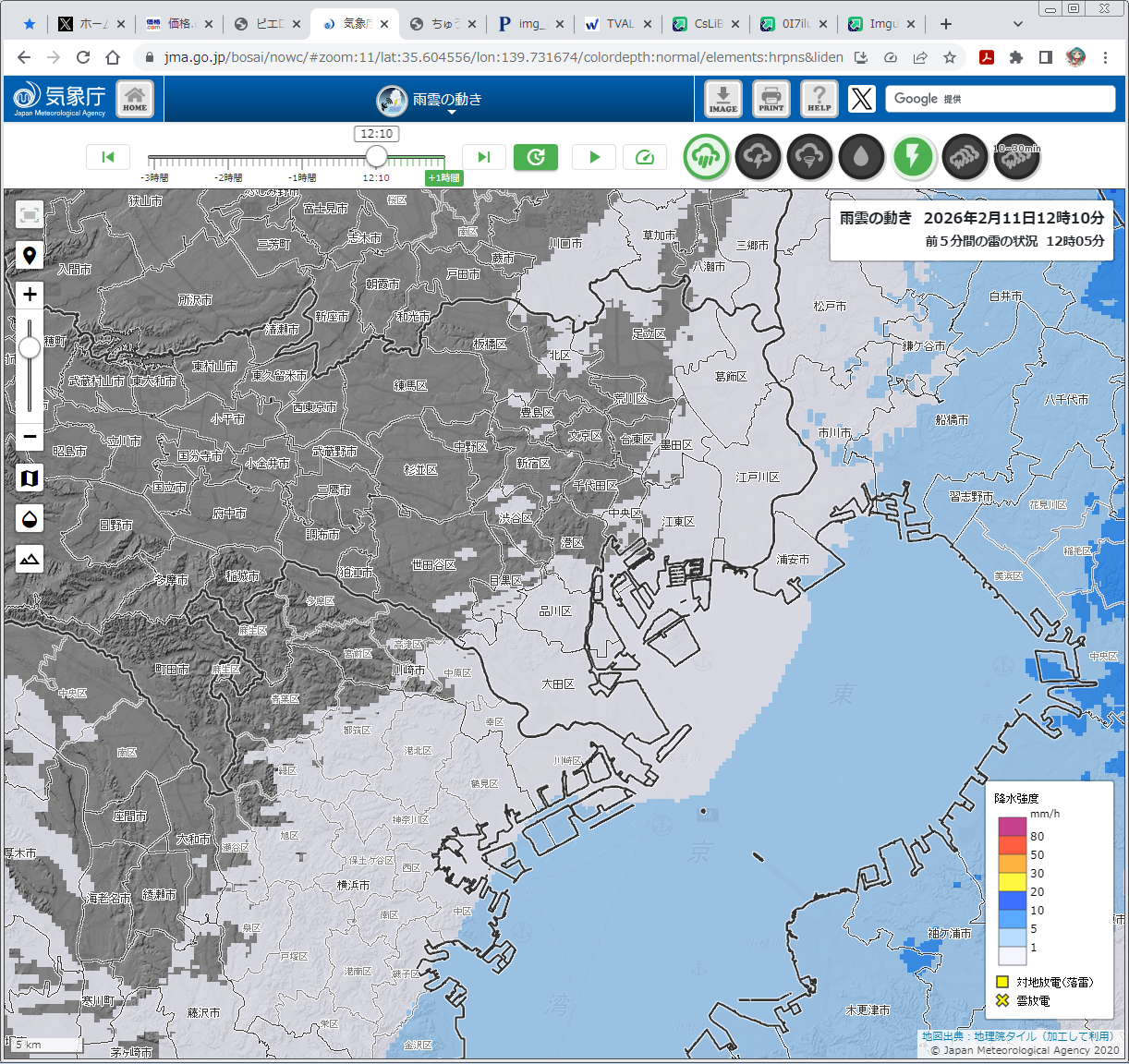Screen dimensions: 1129x1064
Task: Toggle the lightning bolt layer
Action: click(x=913, y=158)
